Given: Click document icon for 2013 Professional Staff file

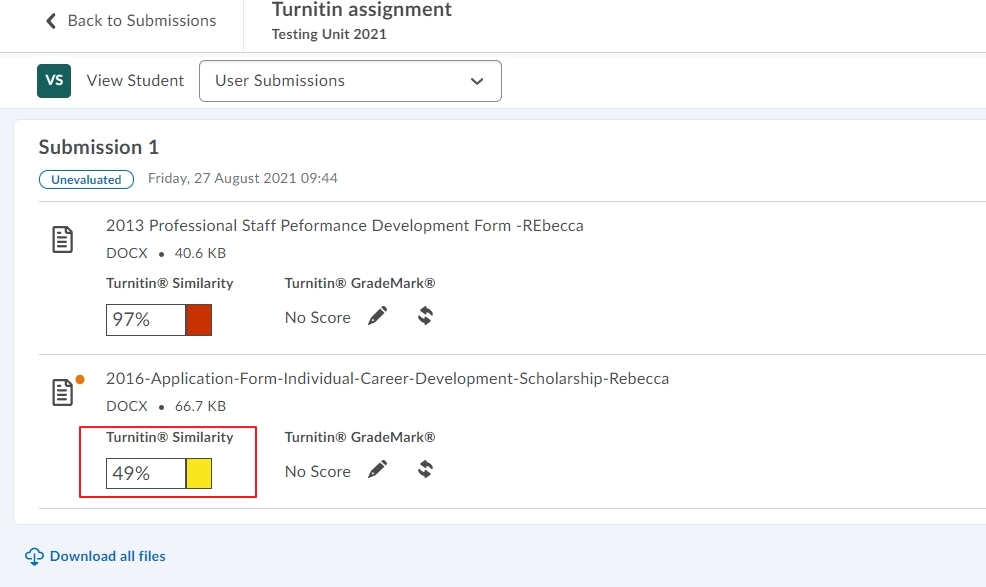Looking at the screenshot, I should (x=62, y=240).
